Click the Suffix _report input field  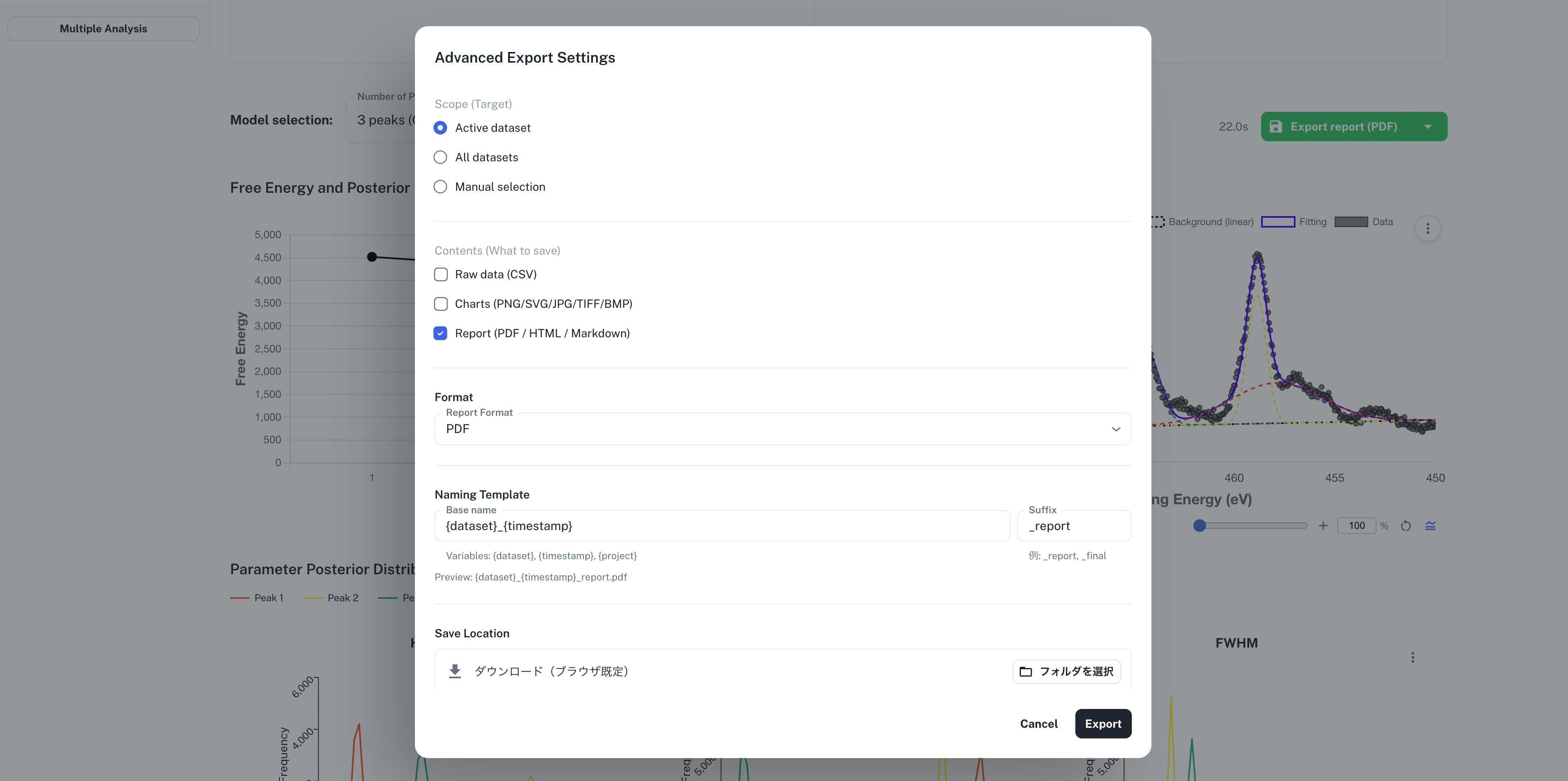[x=1075, y=526]
